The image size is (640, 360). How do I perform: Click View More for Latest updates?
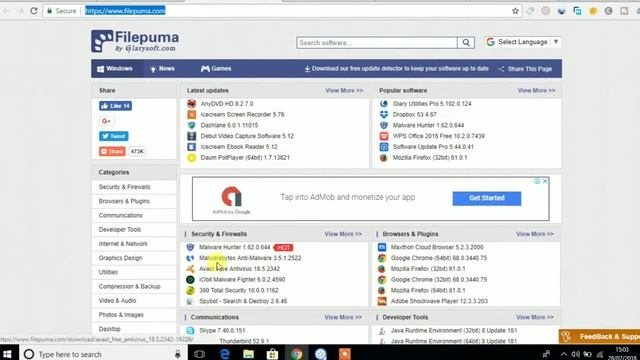[344, 91]
